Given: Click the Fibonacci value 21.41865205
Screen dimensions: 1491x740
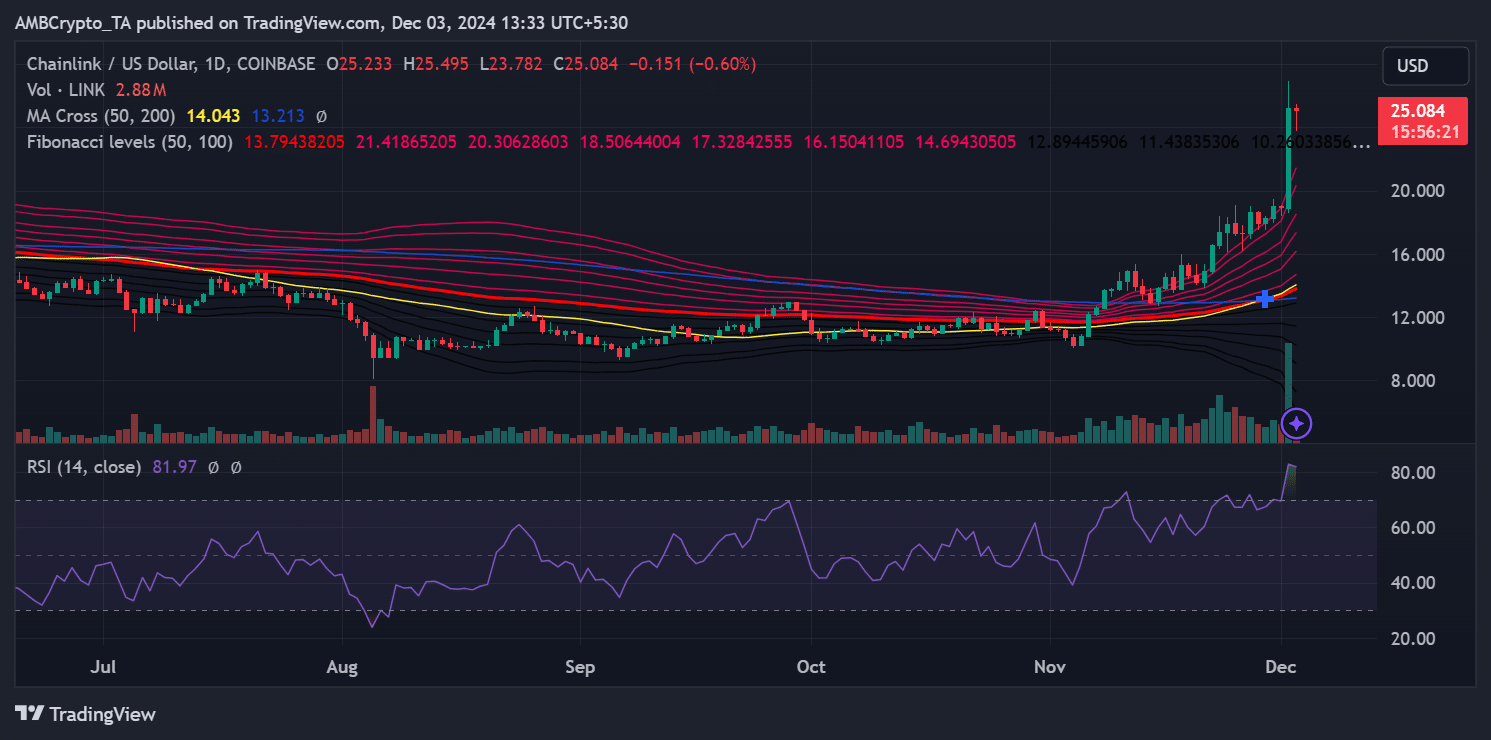Looking at the screenshot, I should [405, 142].
